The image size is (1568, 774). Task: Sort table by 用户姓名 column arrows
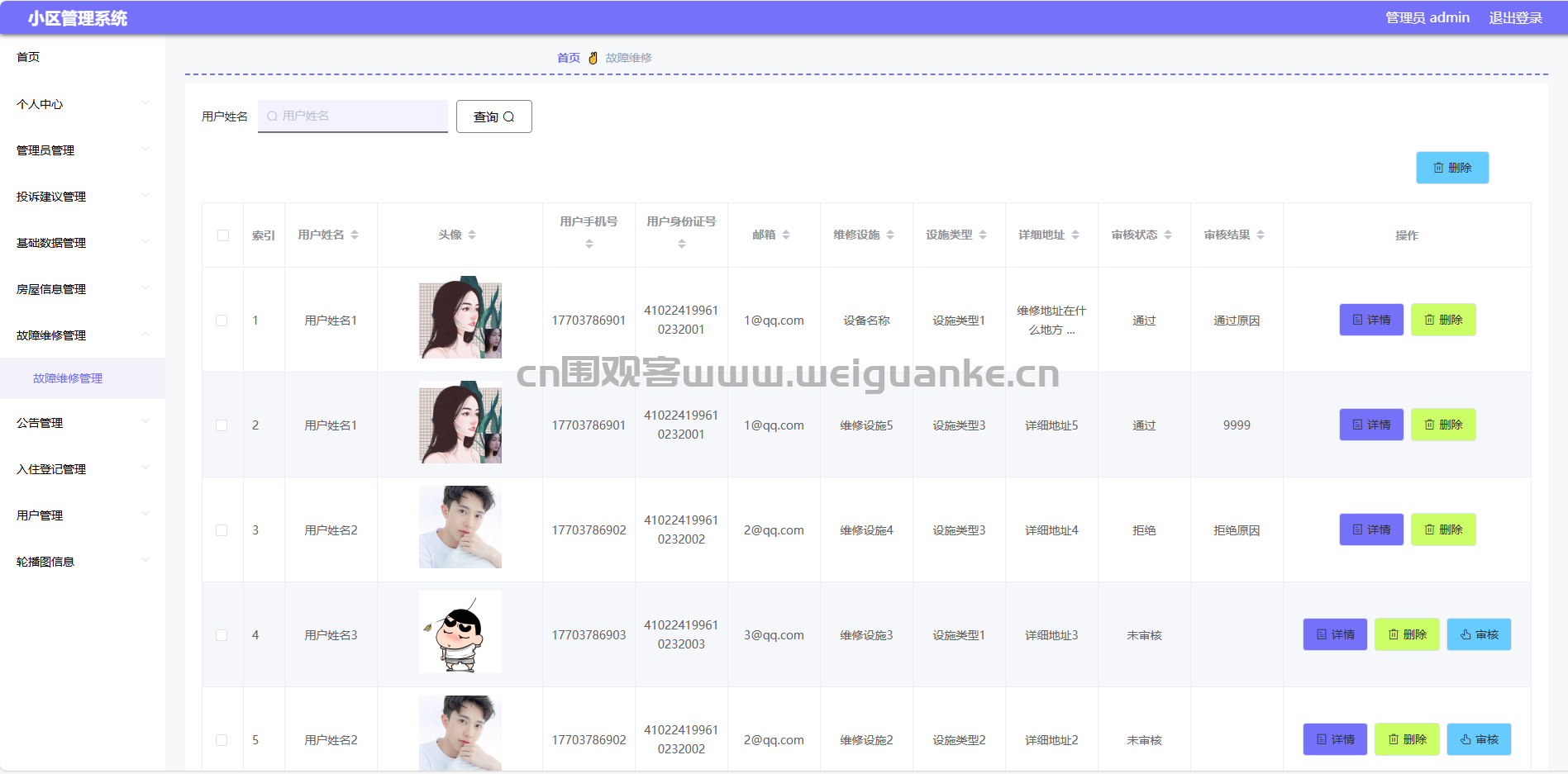point(355,235)
